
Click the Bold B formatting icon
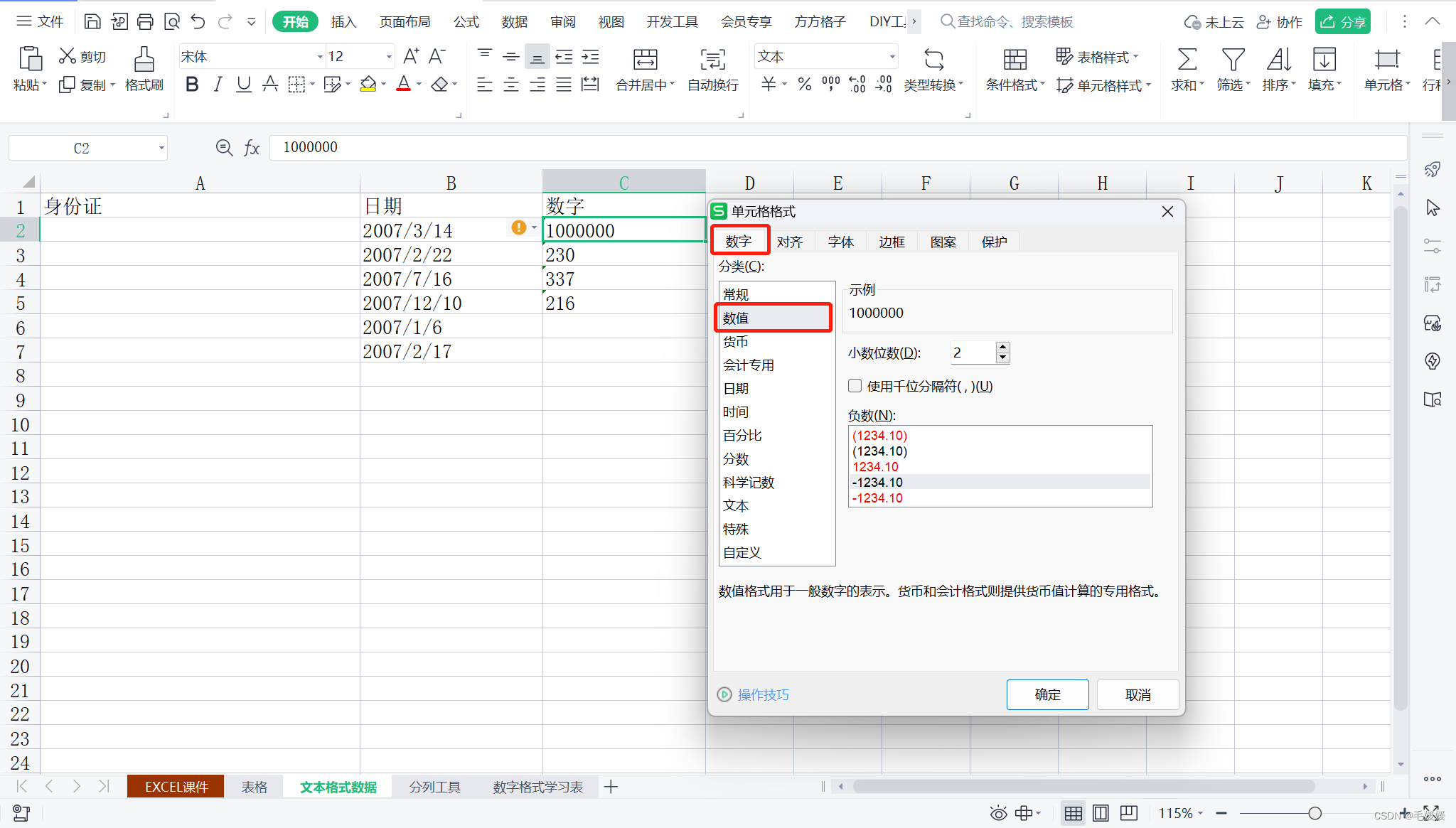click(192, 85)
